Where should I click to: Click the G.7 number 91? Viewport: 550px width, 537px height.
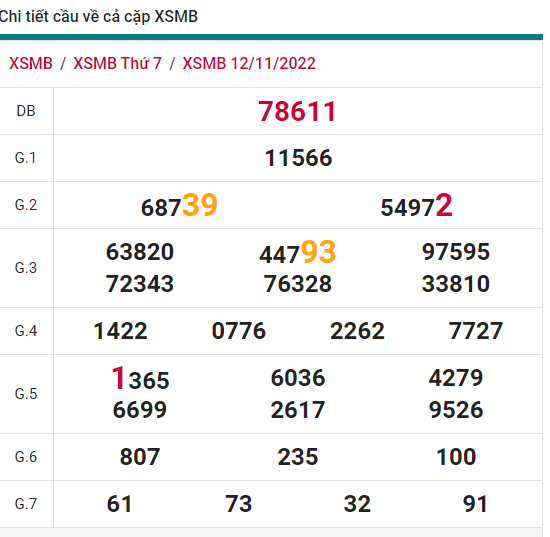click(475, 504)
